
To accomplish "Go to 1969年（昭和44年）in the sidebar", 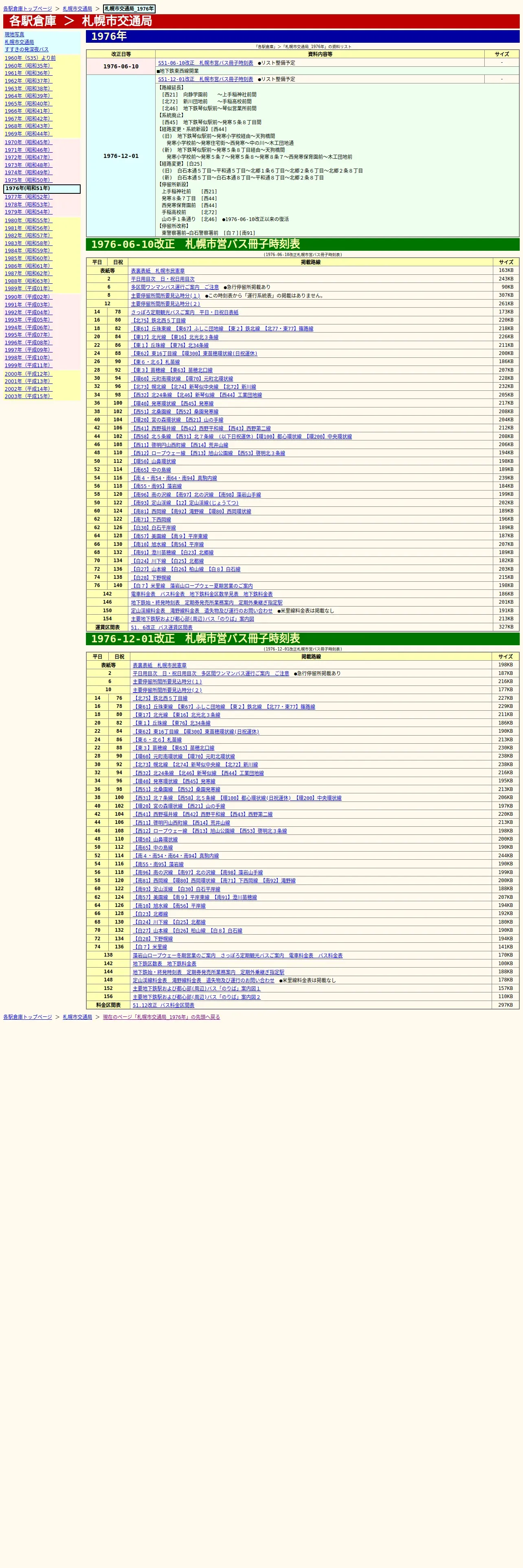I will coord(29,134).
